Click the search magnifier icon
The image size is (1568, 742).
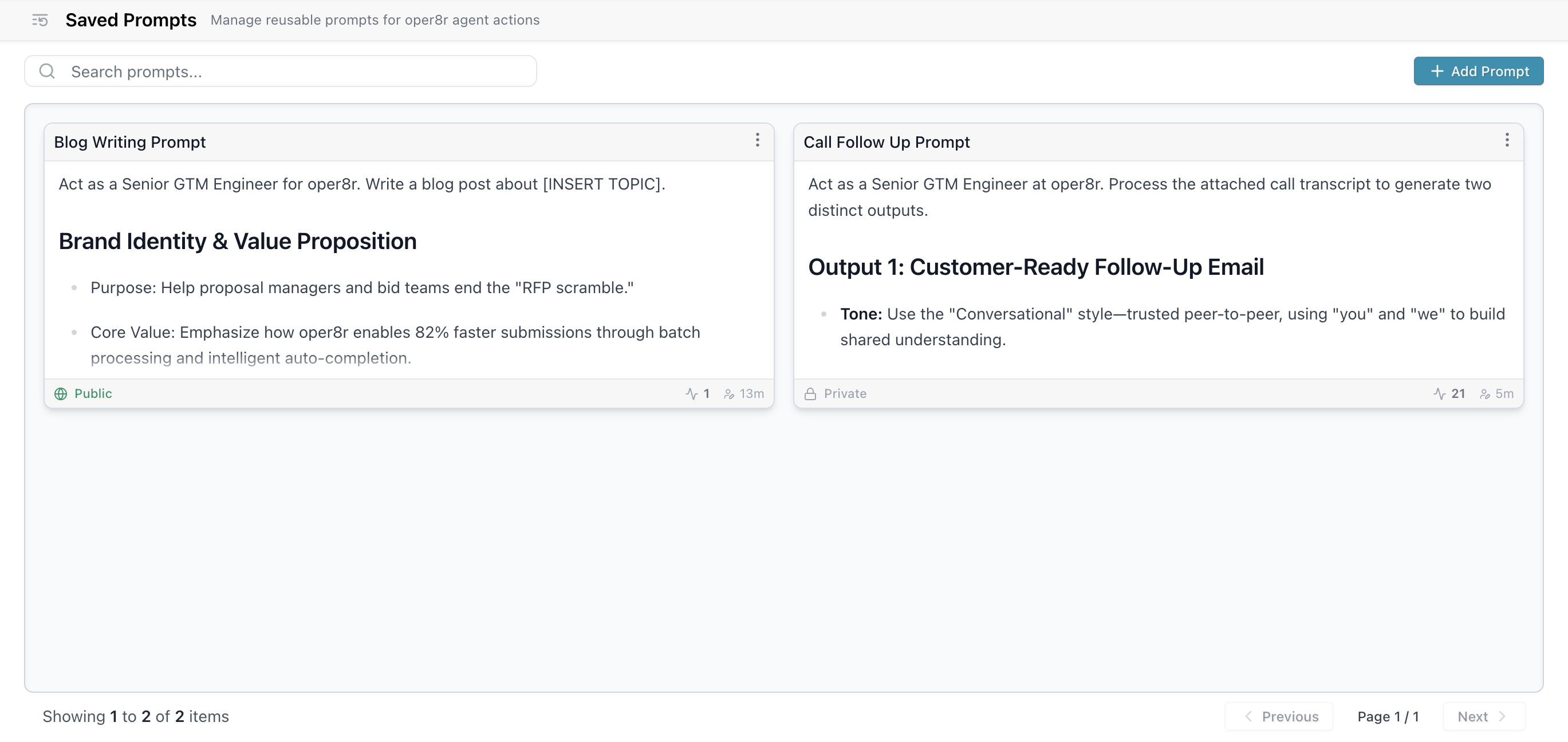coord(48,70)
